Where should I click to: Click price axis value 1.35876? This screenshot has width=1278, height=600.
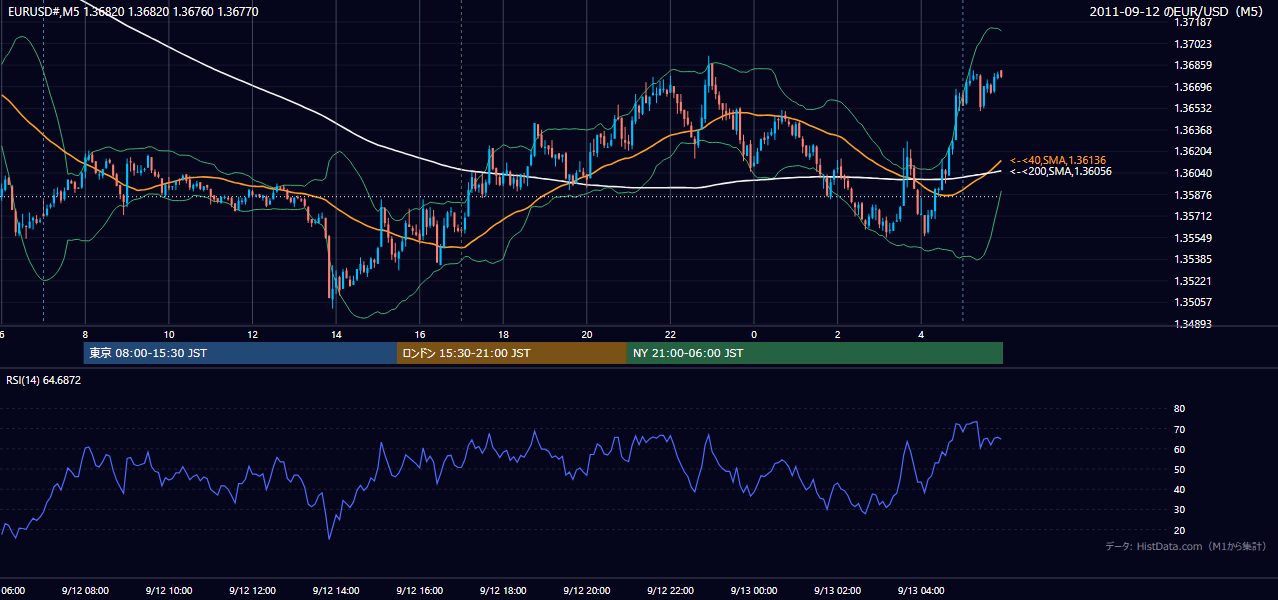tap(1194, 195)
